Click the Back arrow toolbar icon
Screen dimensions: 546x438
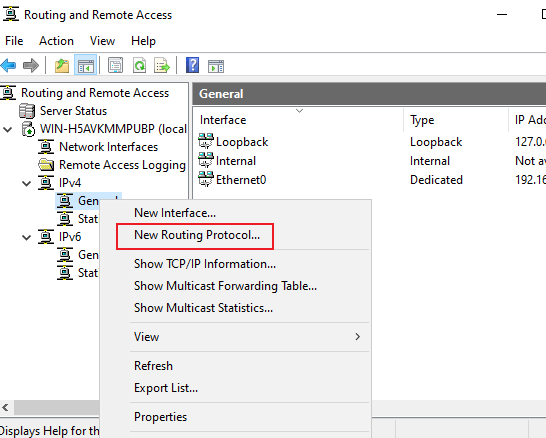[x=9, y=65]
